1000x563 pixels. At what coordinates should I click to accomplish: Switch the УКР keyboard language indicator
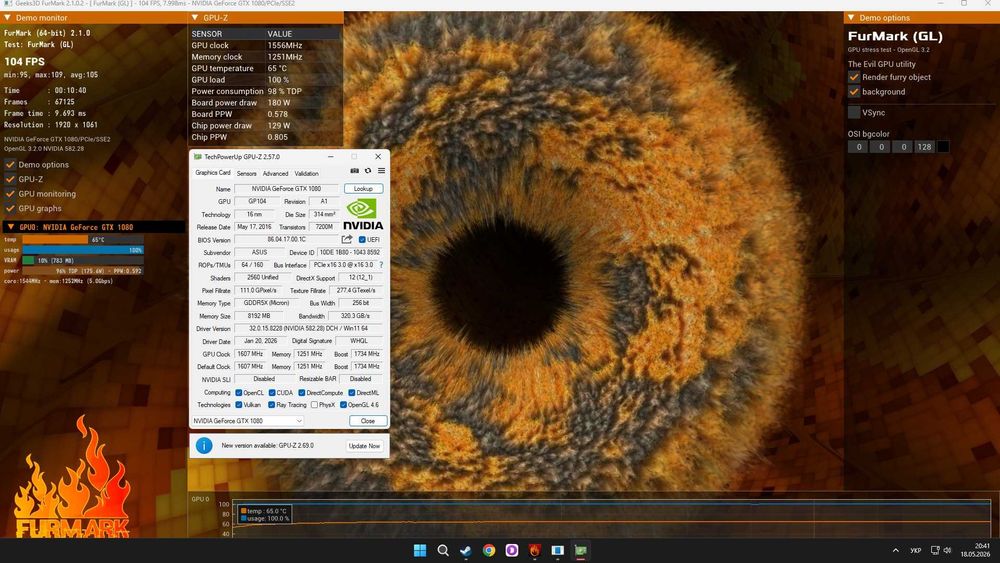[915, 551]
